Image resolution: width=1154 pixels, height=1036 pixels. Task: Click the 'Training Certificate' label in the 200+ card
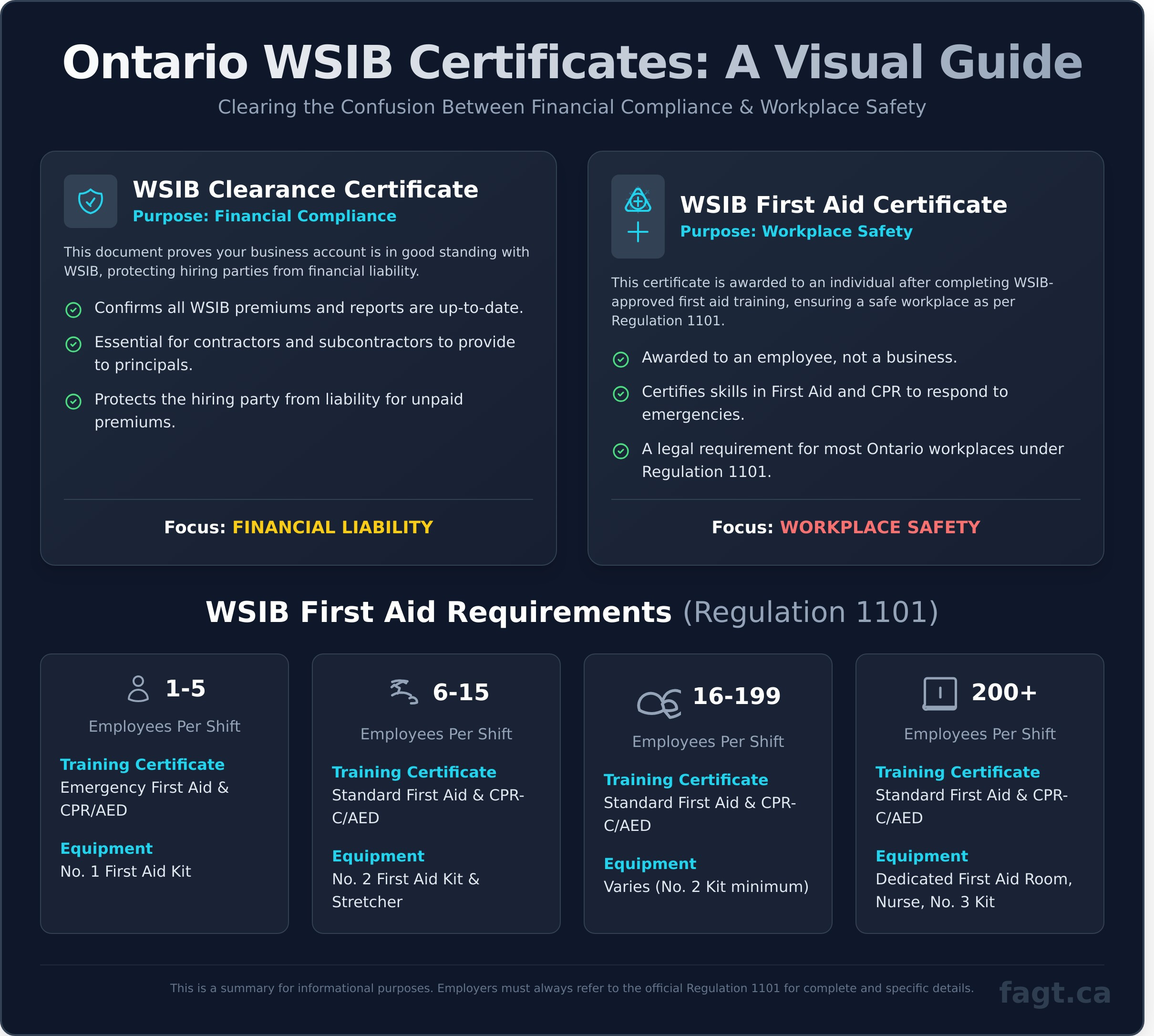pos(958,772)
